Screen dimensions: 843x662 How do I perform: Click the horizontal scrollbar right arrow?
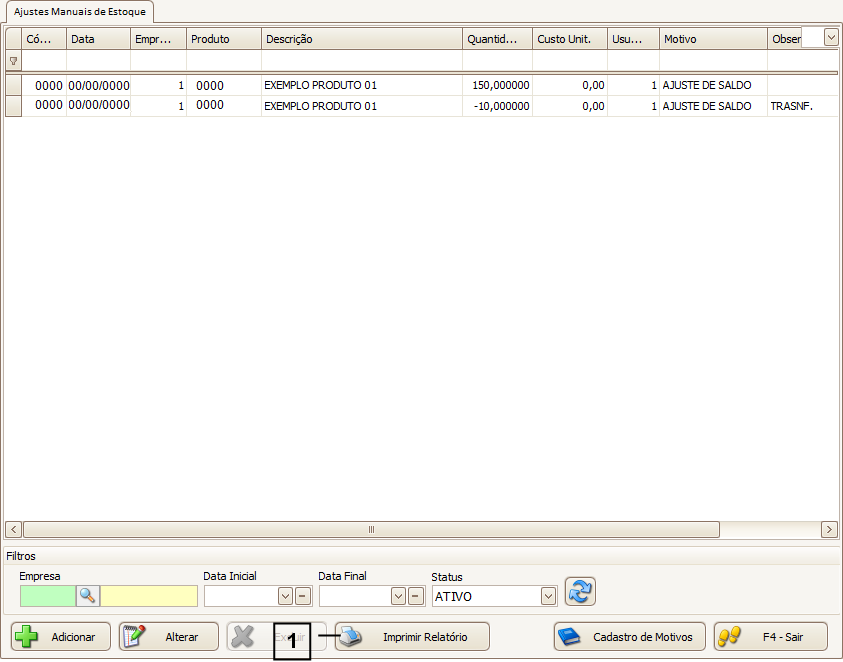point(829,529)
